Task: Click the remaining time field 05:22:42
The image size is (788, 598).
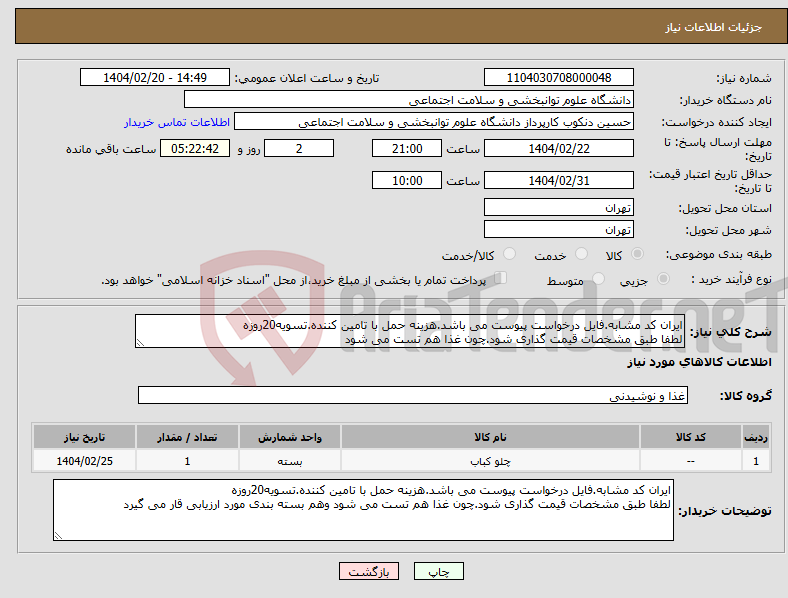Action: pyautogui.click(x=195, y=148)
